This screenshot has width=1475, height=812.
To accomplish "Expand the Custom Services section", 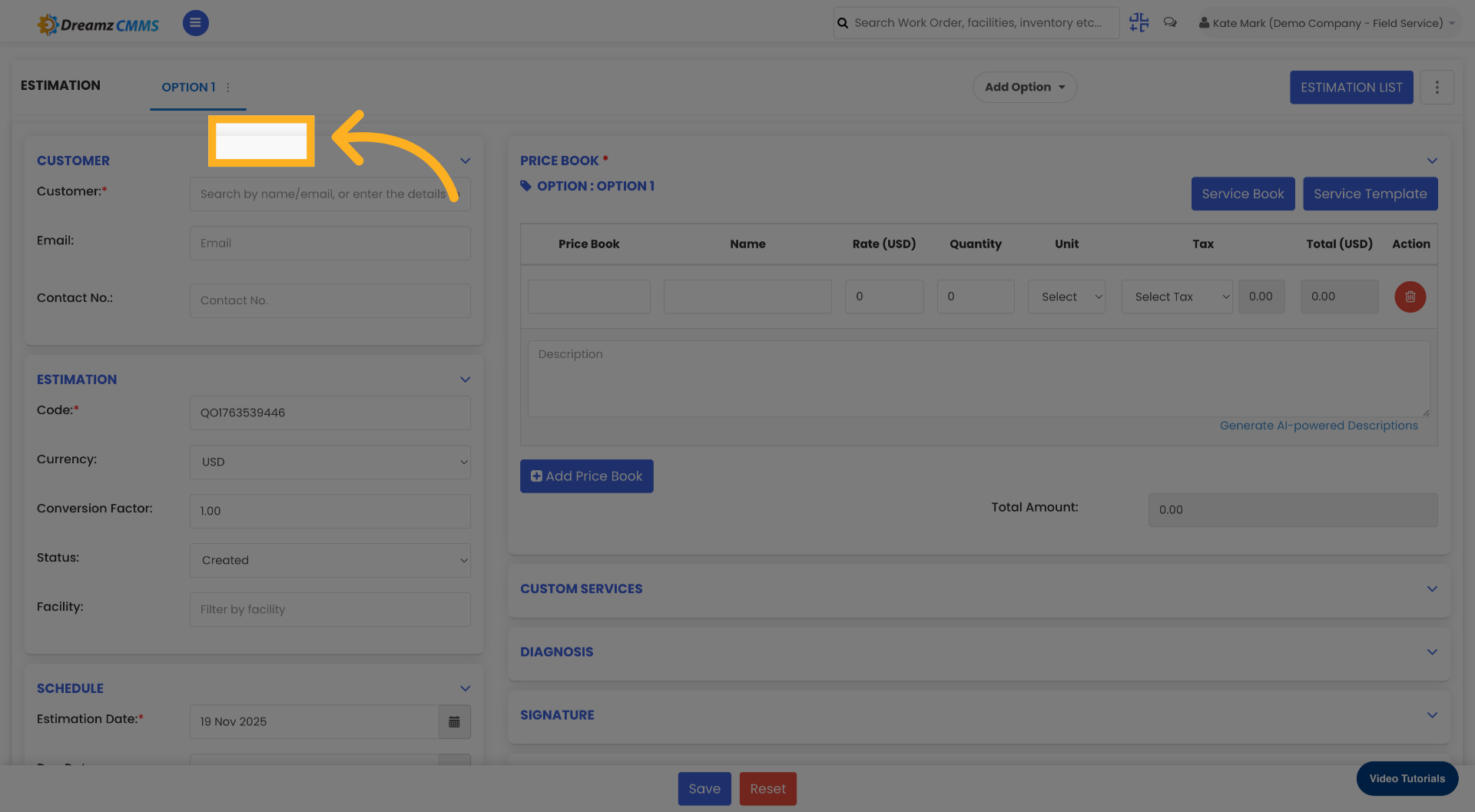I will tap(1432, 588).
